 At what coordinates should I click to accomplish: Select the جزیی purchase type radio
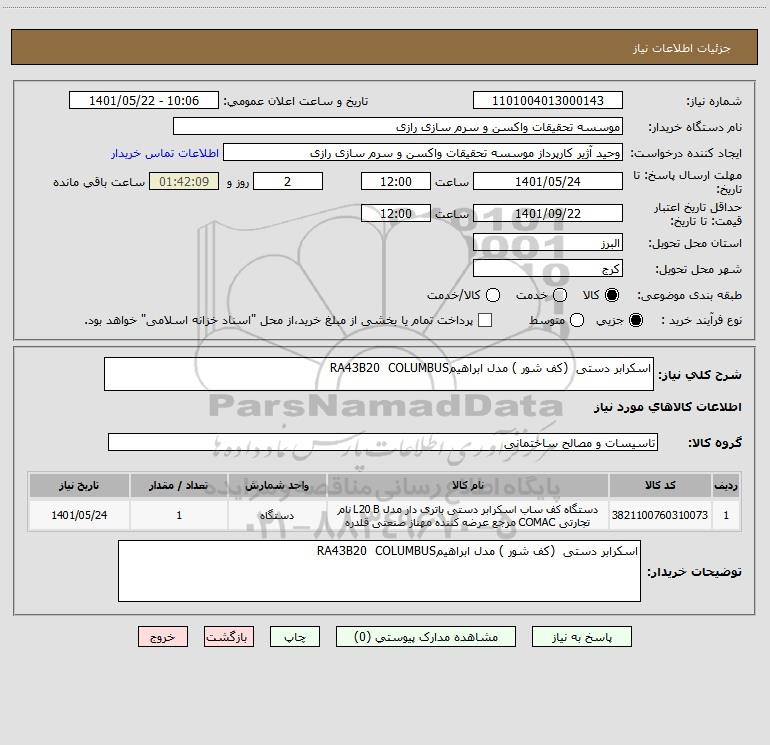tap(635, 320)
